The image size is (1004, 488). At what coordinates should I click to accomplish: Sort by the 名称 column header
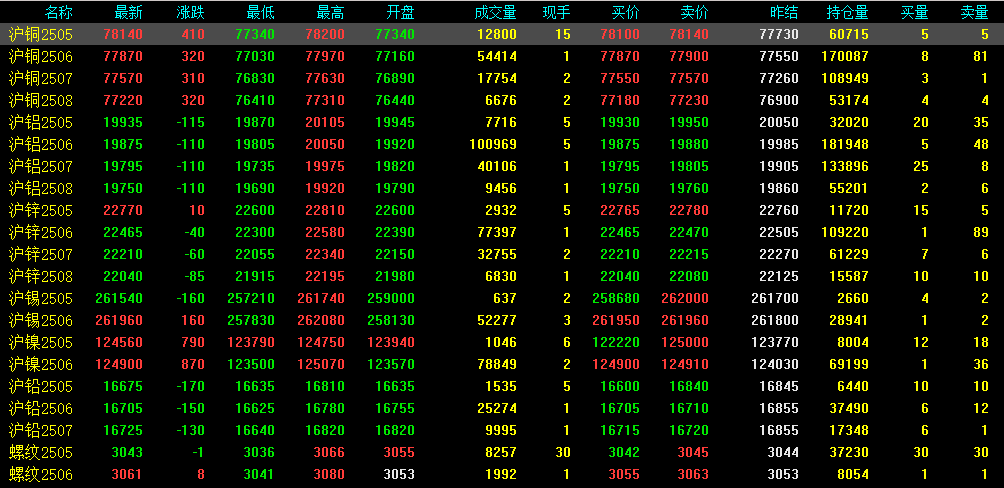coord(59,12)
